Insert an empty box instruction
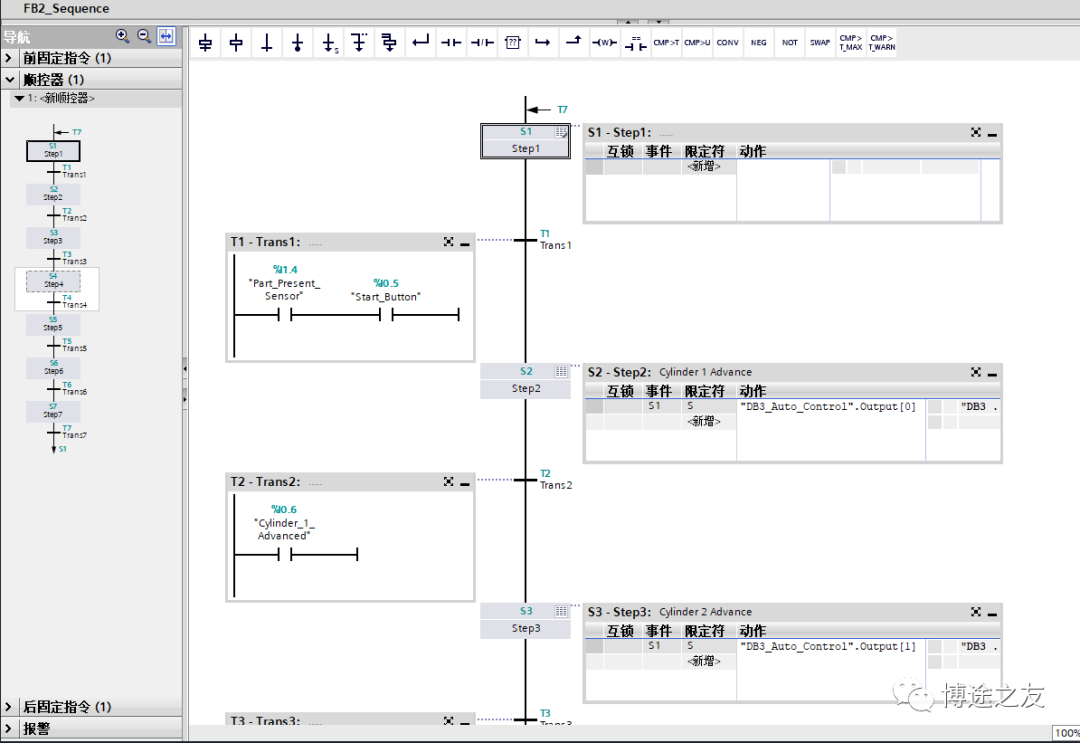Screen dimensions: 1080x743 (512, 43)
